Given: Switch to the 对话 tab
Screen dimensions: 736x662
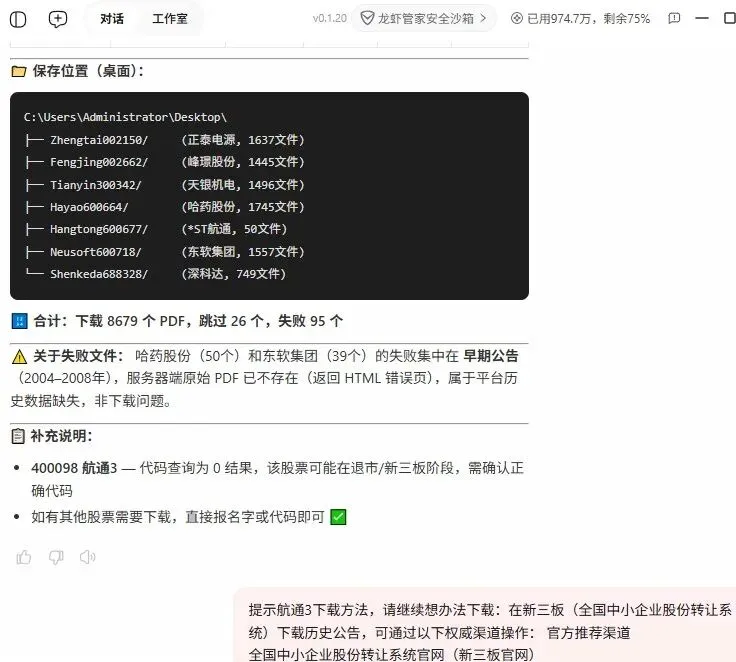Looking at the screenshot, I should tap(112, 19).
